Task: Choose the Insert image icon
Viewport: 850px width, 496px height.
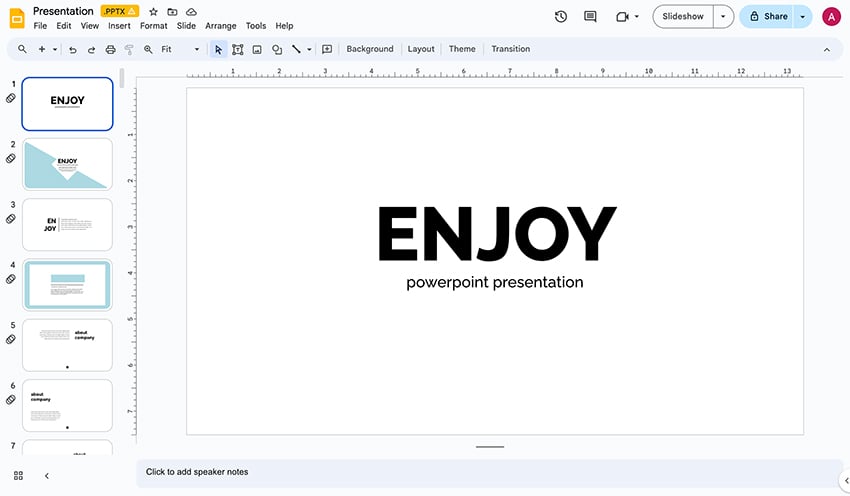Action: coord(257,49)
